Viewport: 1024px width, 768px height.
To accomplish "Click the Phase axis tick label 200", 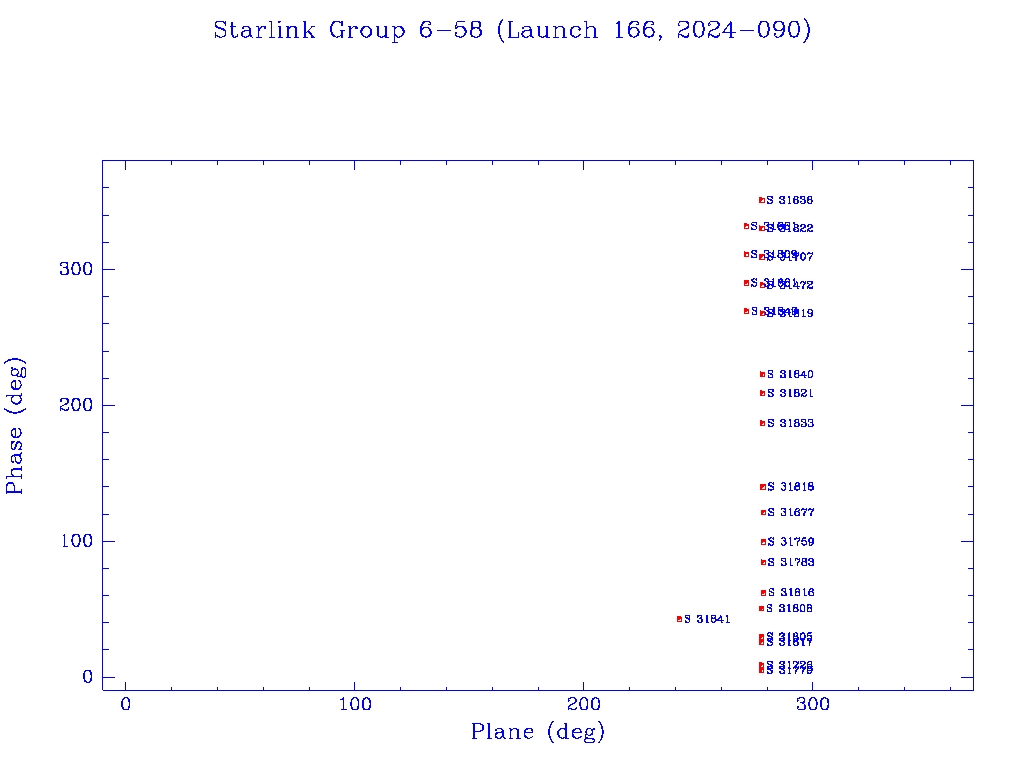I will pos(76,405).
